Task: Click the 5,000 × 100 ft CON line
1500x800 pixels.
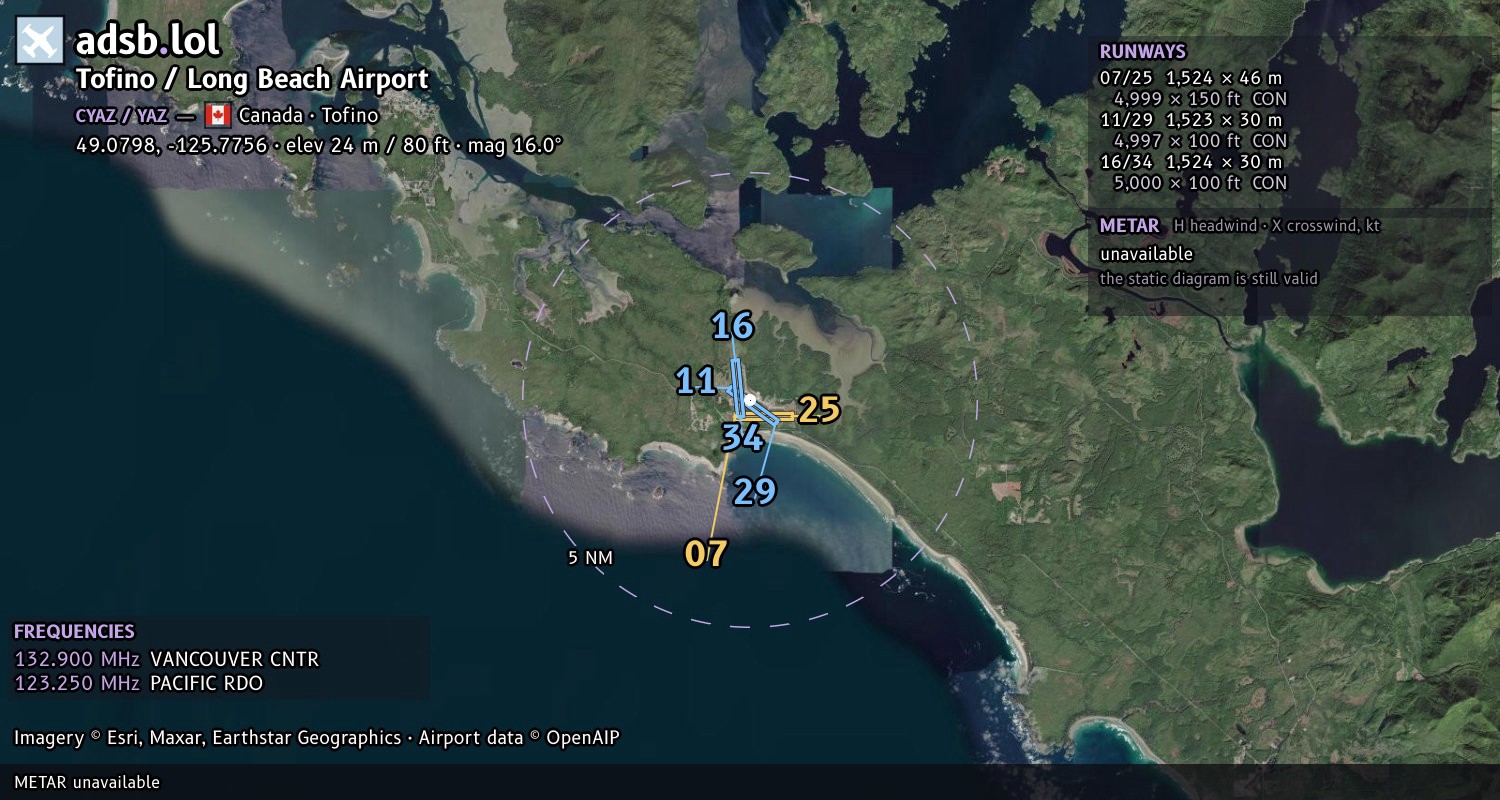Action: [x=1200, y=183]
